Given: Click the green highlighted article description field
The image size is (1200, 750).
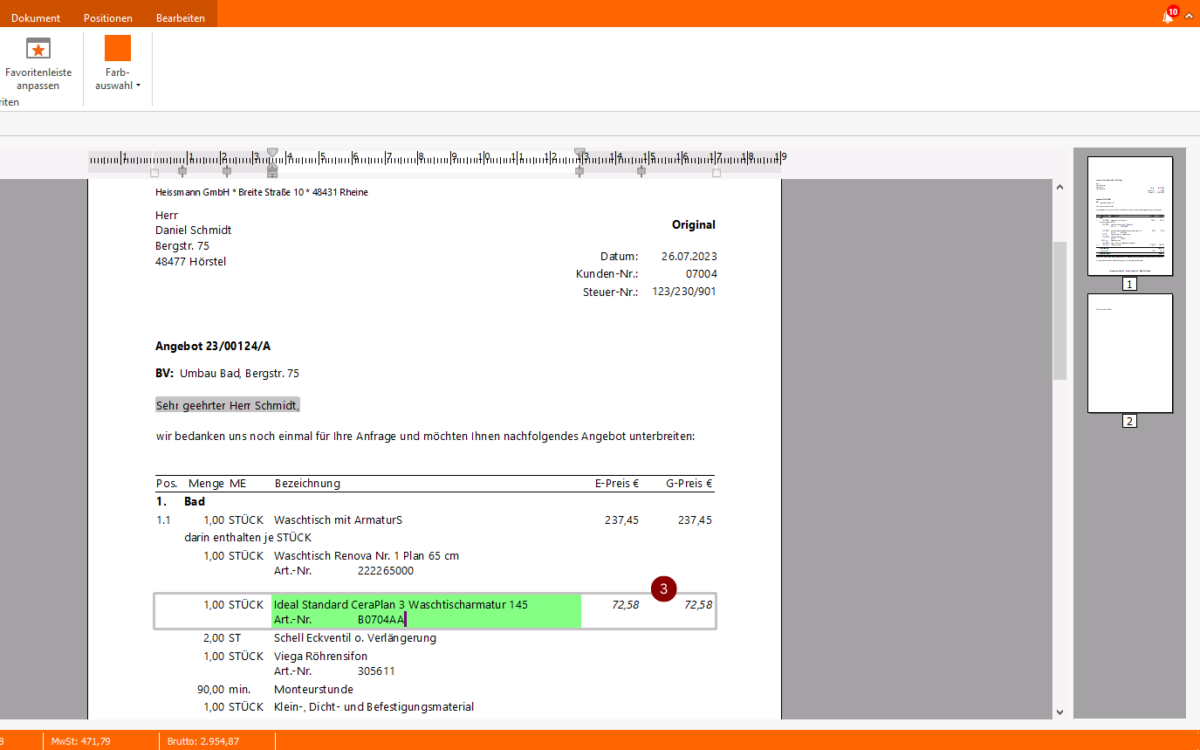Looking at the screenshot, I should (x=424, y=610).
